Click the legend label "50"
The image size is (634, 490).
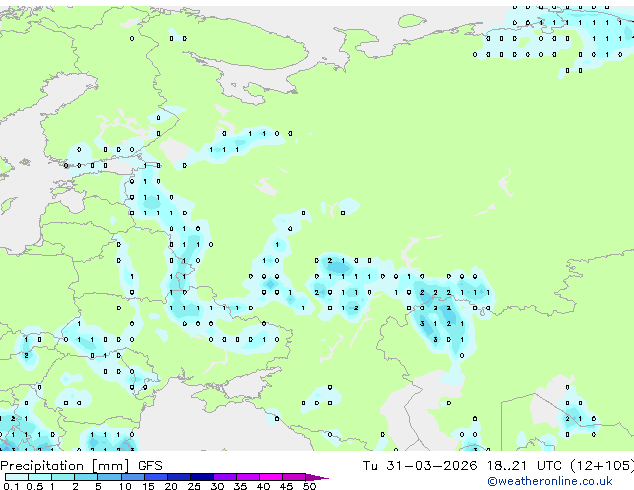click(x=309, y=486)
